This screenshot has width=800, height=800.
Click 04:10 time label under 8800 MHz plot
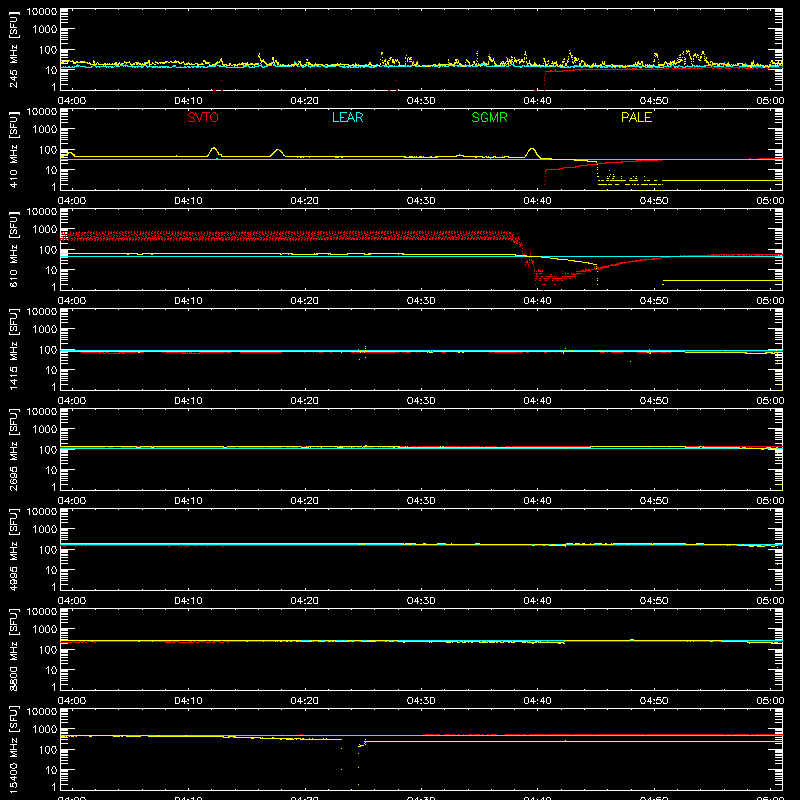188,701
